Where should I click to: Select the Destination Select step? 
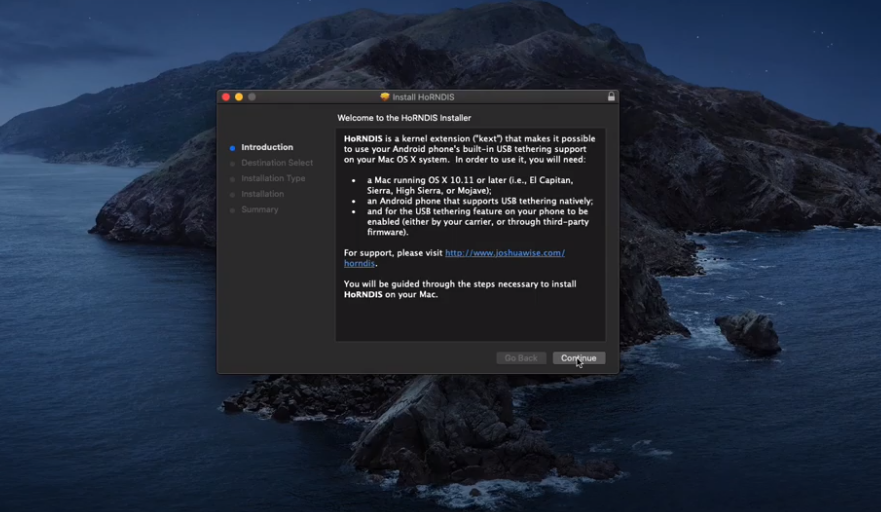pyautogui.click(x=277, y=163)
